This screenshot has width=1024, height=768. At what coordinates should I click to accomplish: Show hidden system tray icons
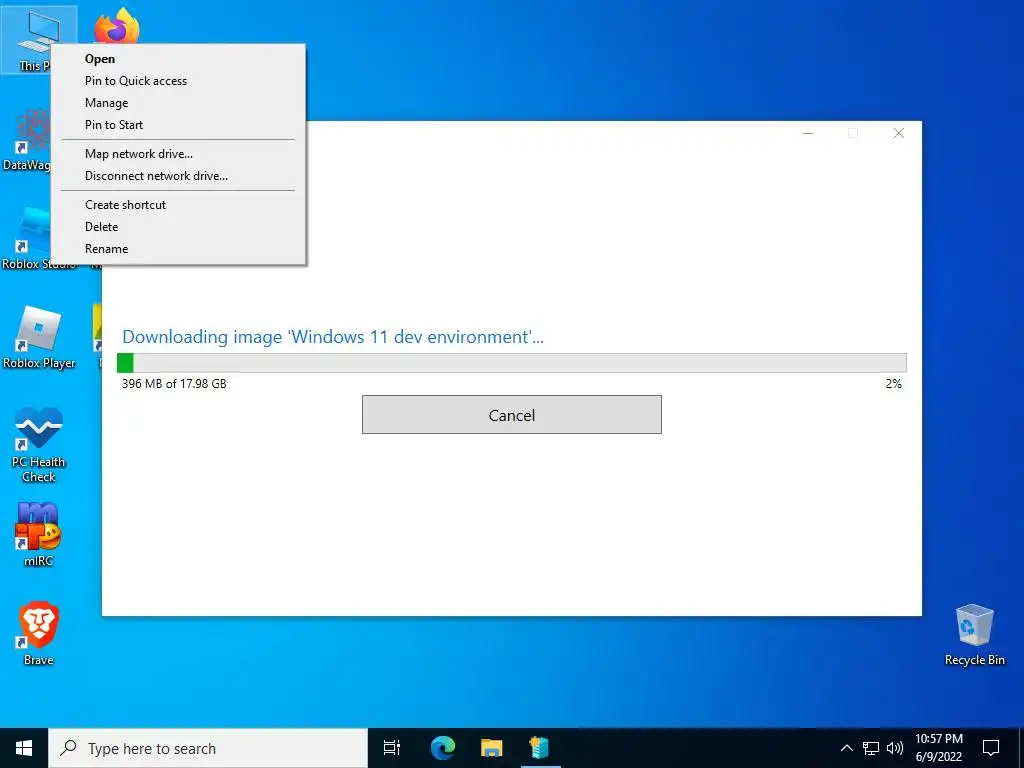[x=846, y=748]
